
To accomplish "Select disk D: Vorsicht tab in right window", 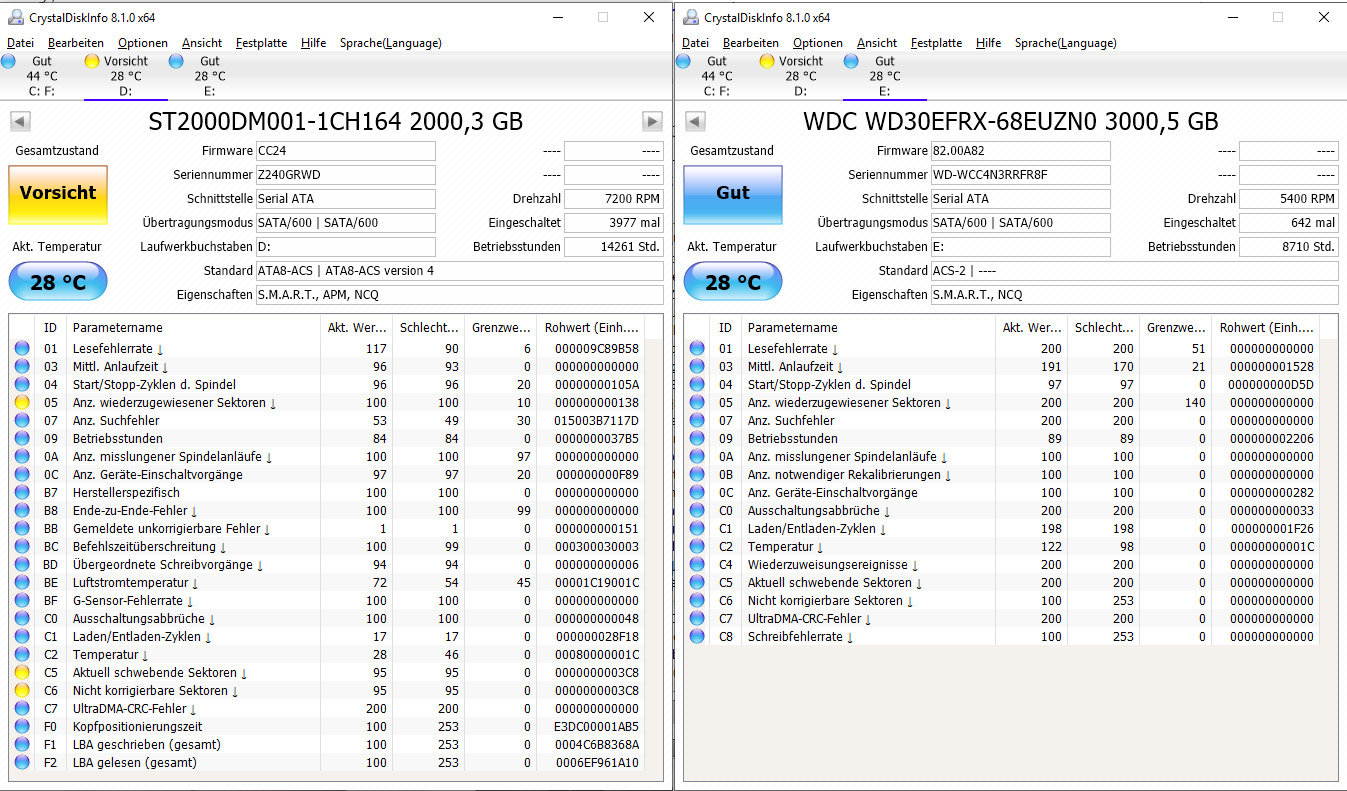I will click(x=801, y=76).
